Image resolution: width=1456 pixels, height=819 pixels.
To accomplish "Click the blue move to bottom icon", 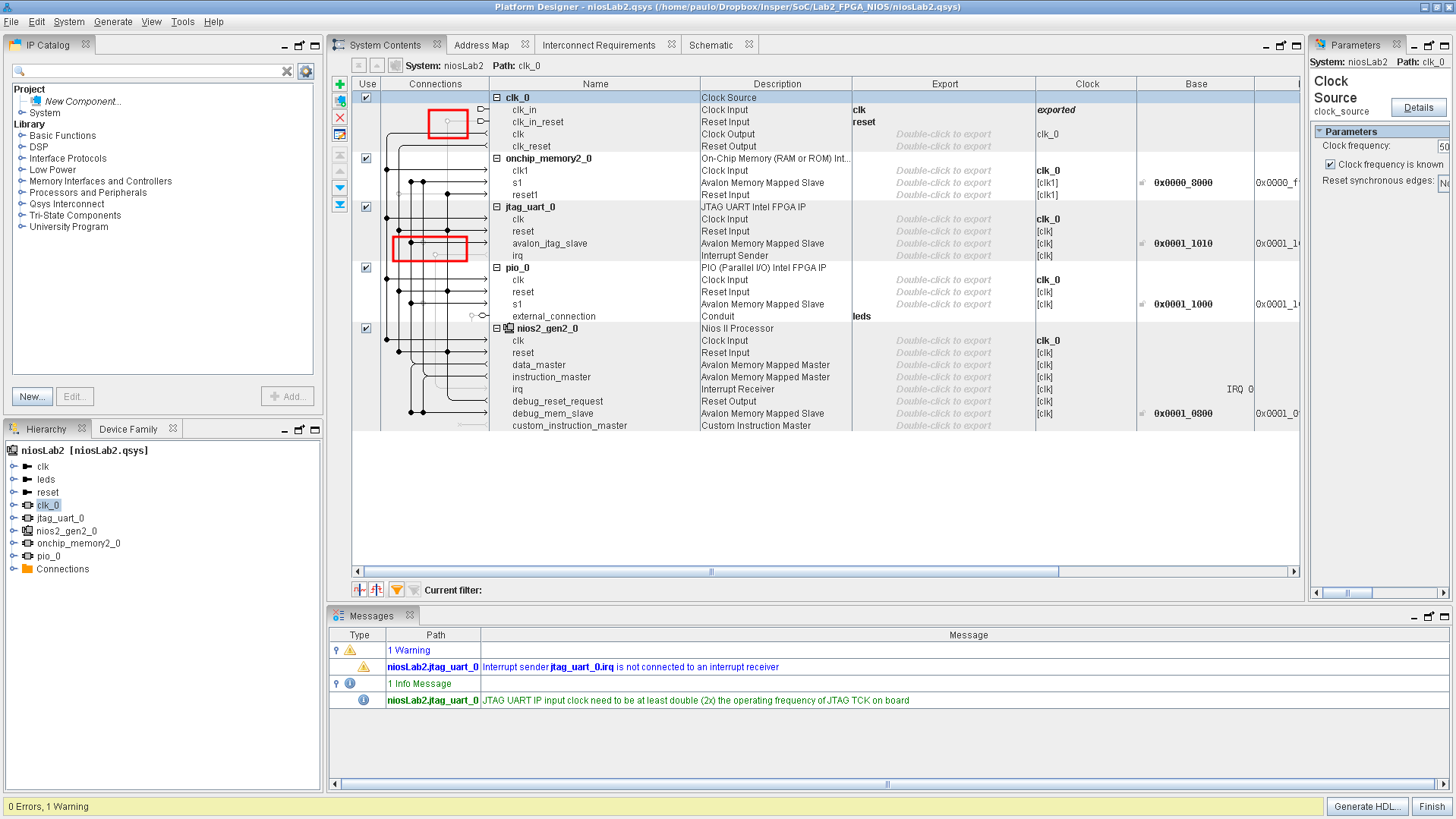I will click(x=340, y=205).
